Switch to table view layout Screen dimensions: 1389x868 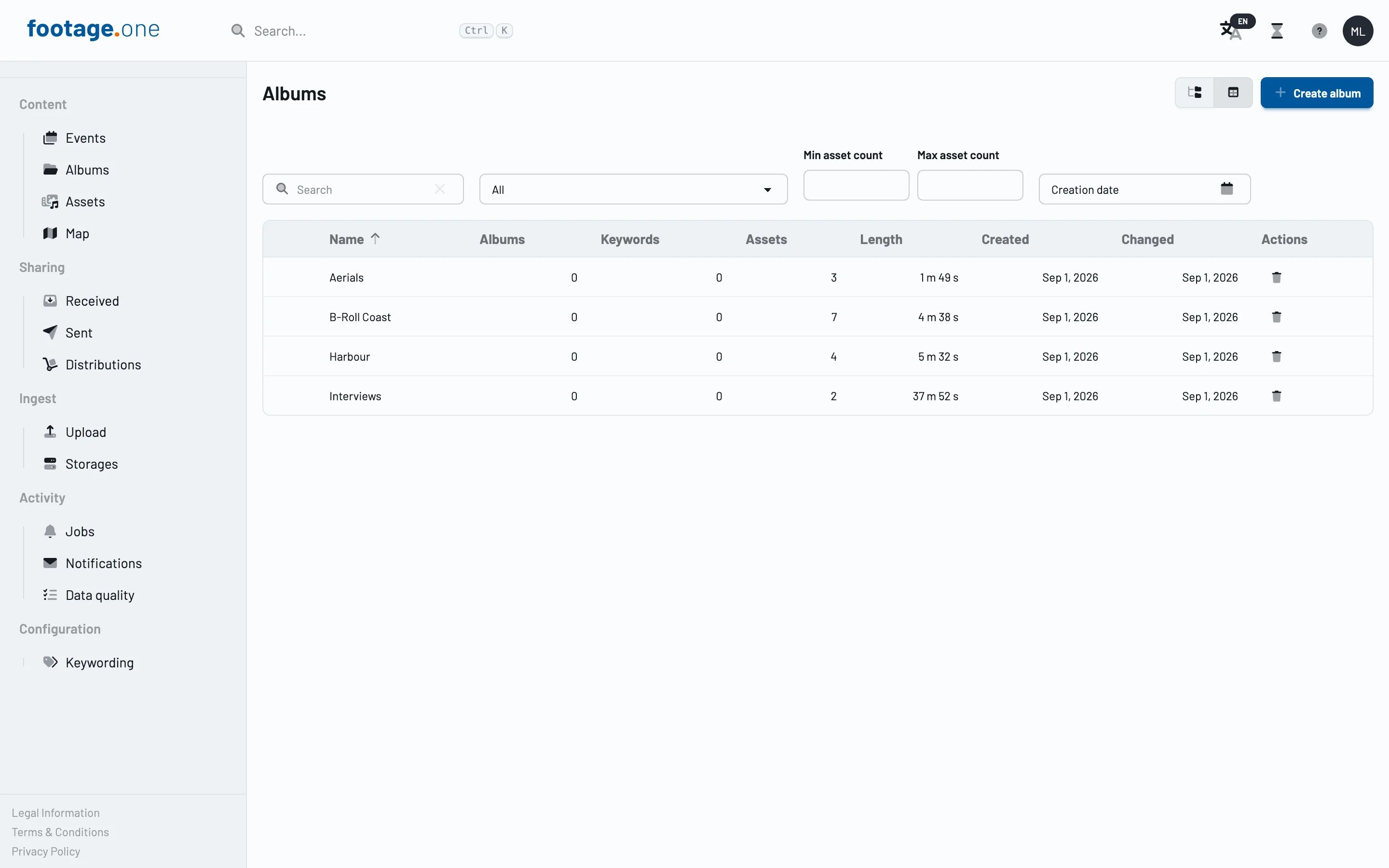[1233, 93]
